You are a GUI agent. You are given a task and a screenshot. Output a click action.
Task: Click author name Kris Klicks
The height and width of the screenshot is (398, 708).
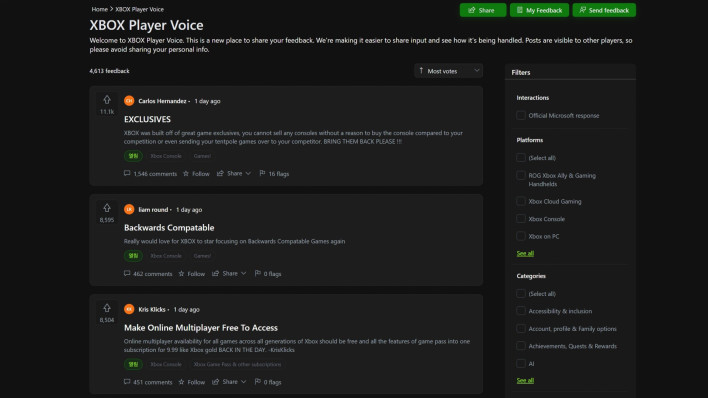tap(152, 309)
